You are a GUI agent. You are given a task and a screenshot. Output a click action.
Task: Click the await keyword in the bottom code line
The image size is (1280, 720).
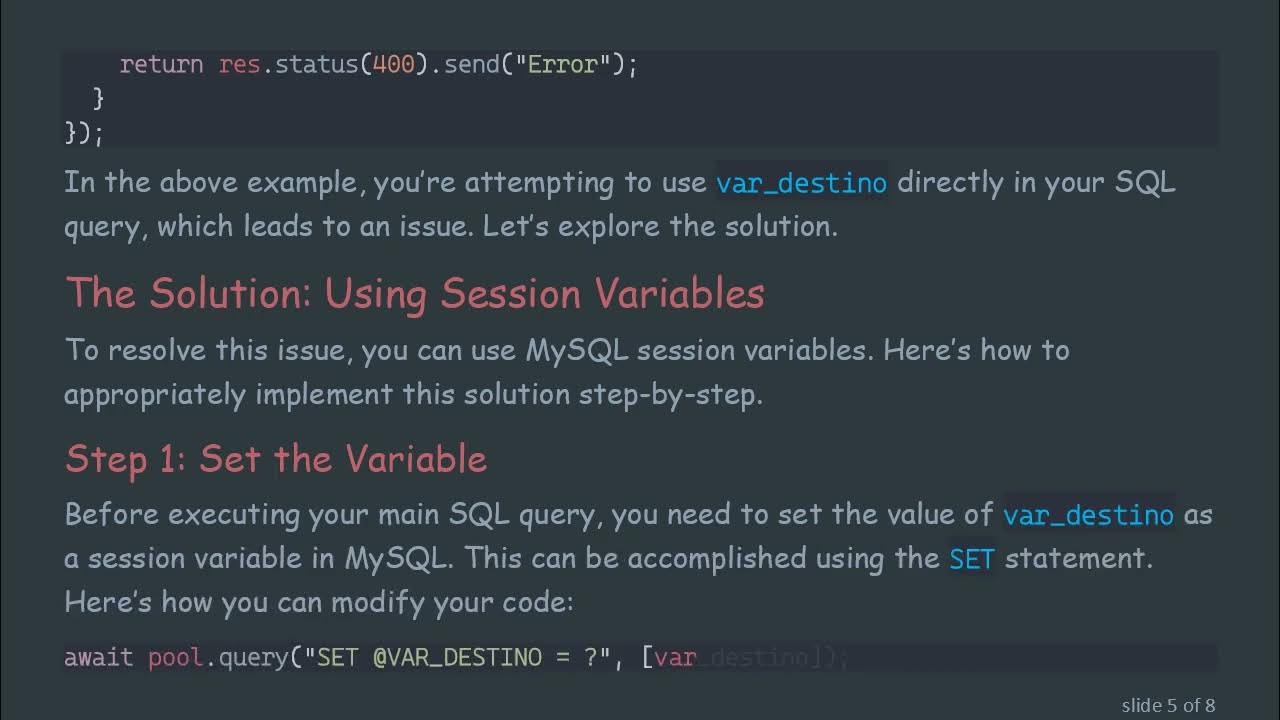pos(98,658)
